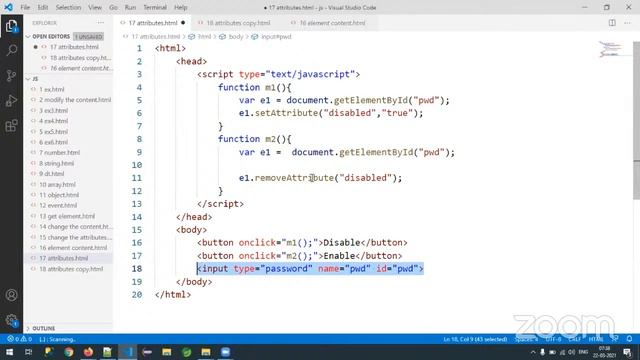Open 13 get element.html file
Screen dimensions: 640x360
tap(67, 216)
